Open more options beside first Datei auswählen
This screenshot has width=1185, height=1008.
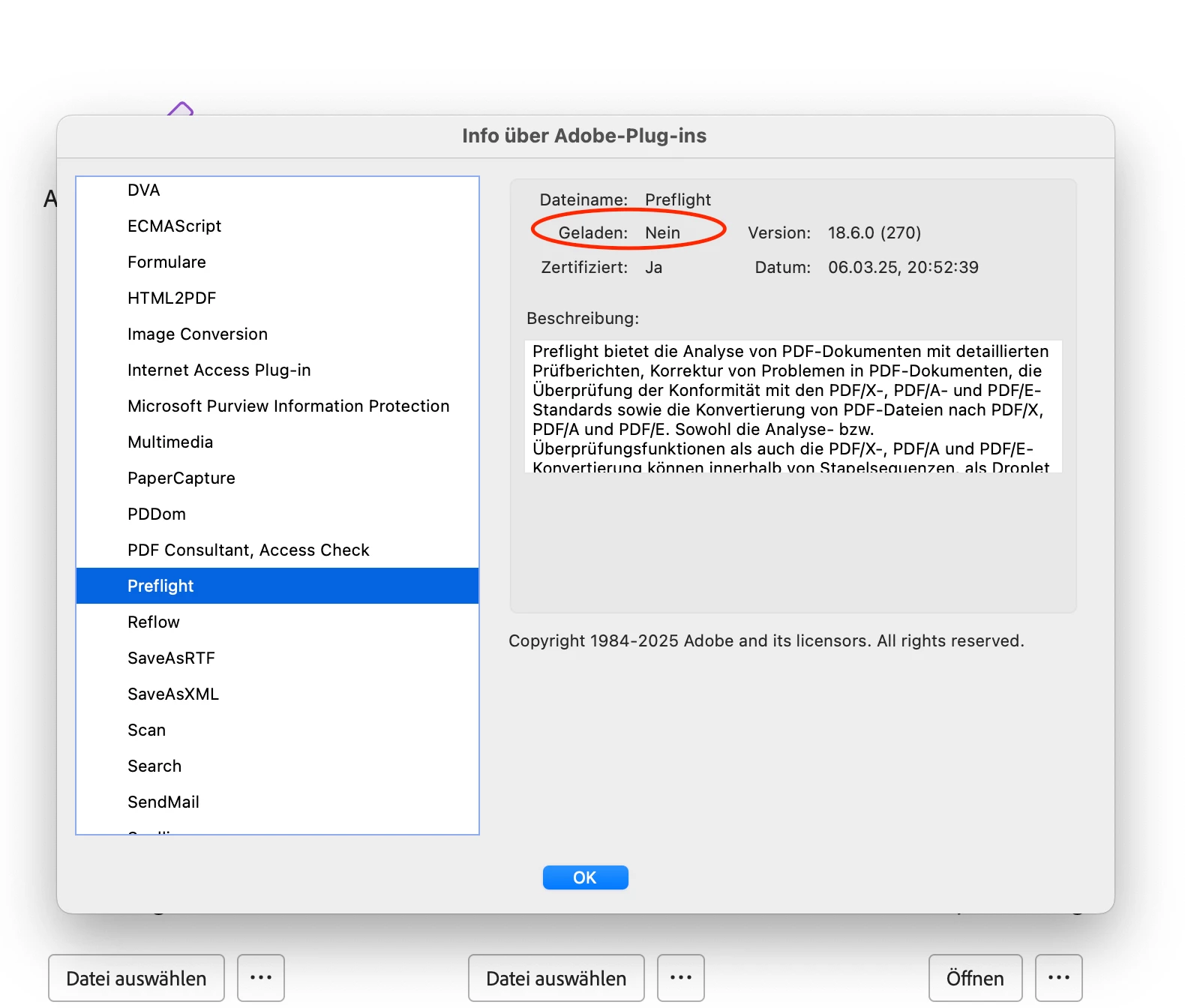click(x=261, y=978)
